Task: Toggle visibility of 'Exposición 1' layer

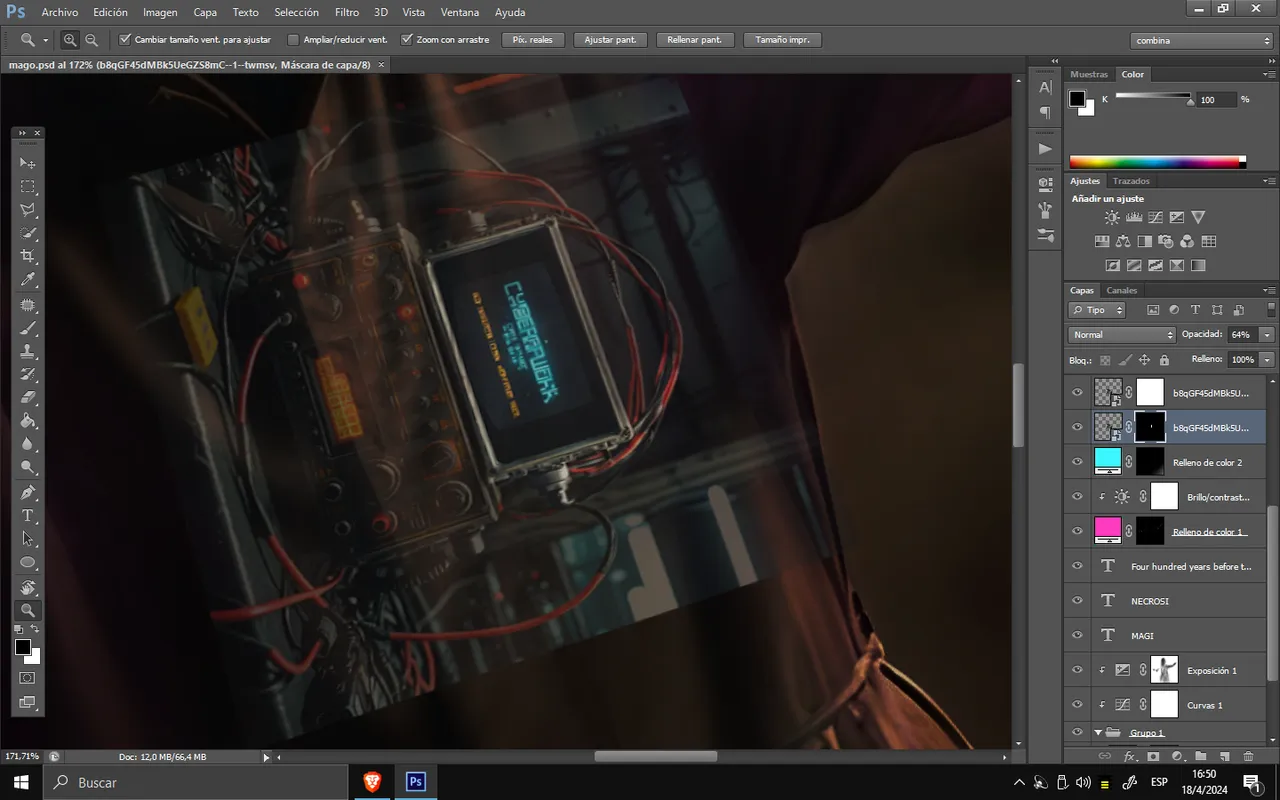Action: coord(1077,670)
